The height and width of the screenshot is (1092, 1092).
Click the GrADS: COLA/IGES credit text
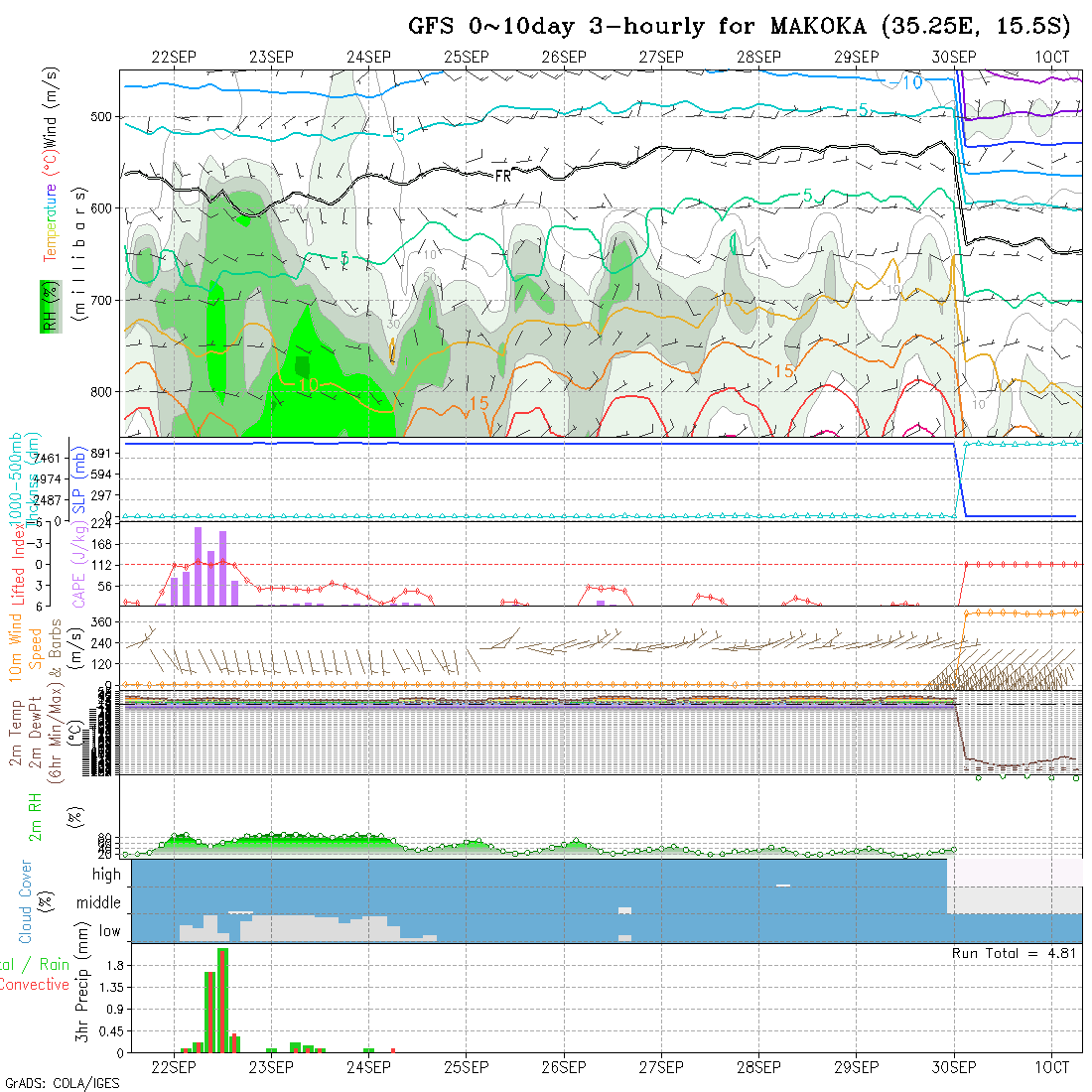point(62,1083)
